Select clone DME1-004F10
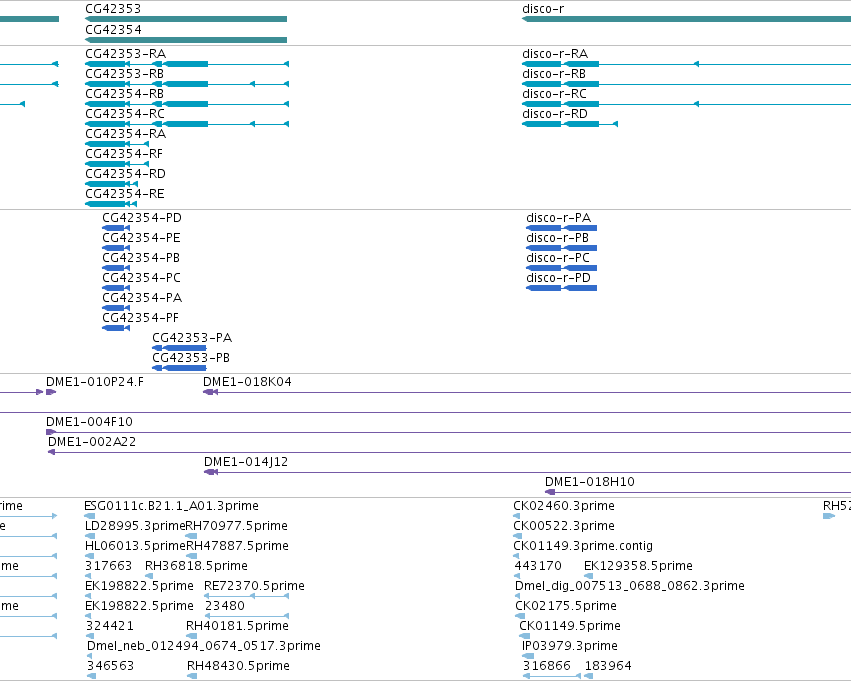This screenshot has height=681, width=851. [x=89, y=422]
